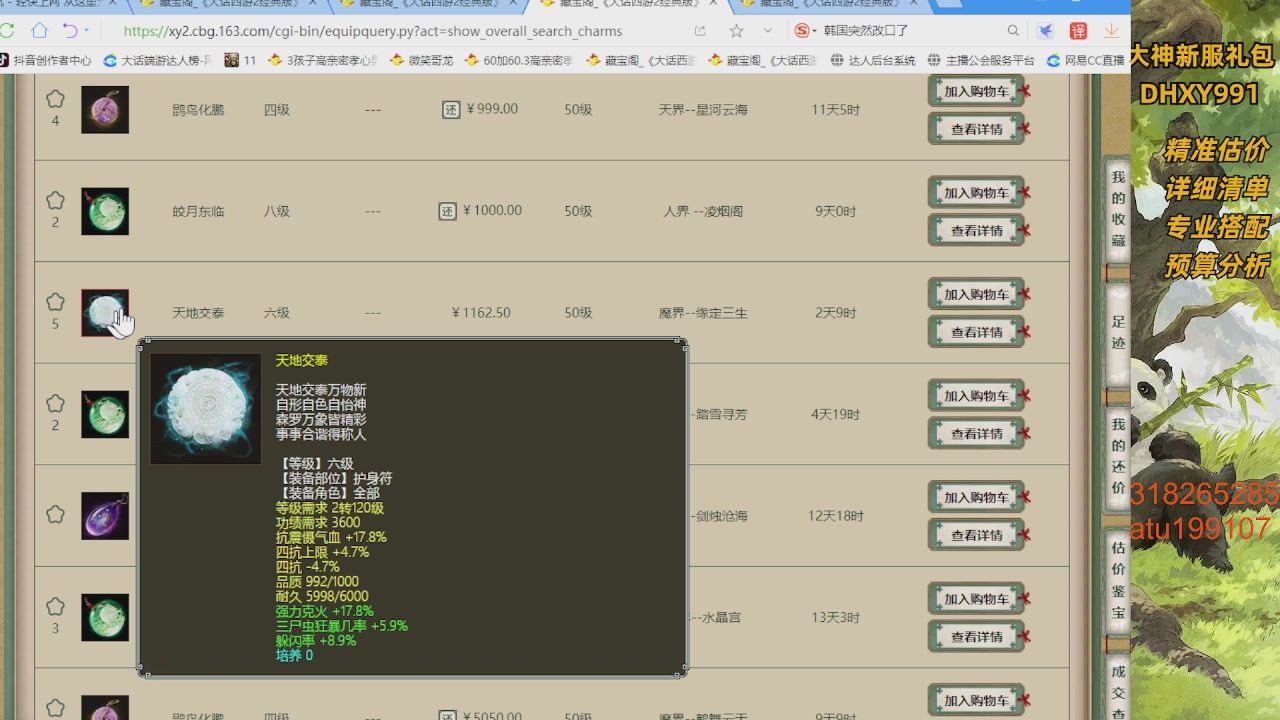The width and height of the screenshot is (1280, 720).
Task: Click purple charm thumbnail on 剑烛沧海 row
Action: [105, 516]
